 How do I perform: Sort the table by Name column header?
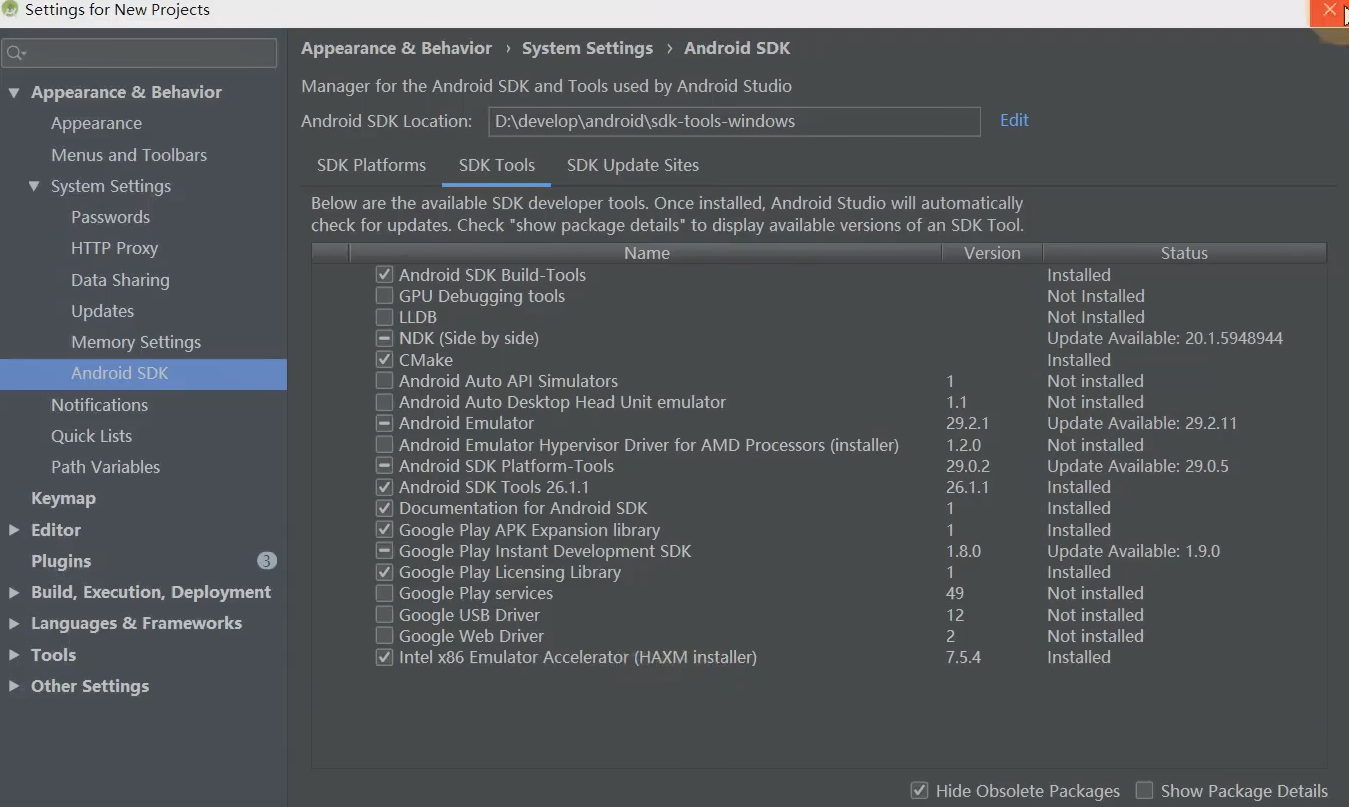tap(646, 253)
